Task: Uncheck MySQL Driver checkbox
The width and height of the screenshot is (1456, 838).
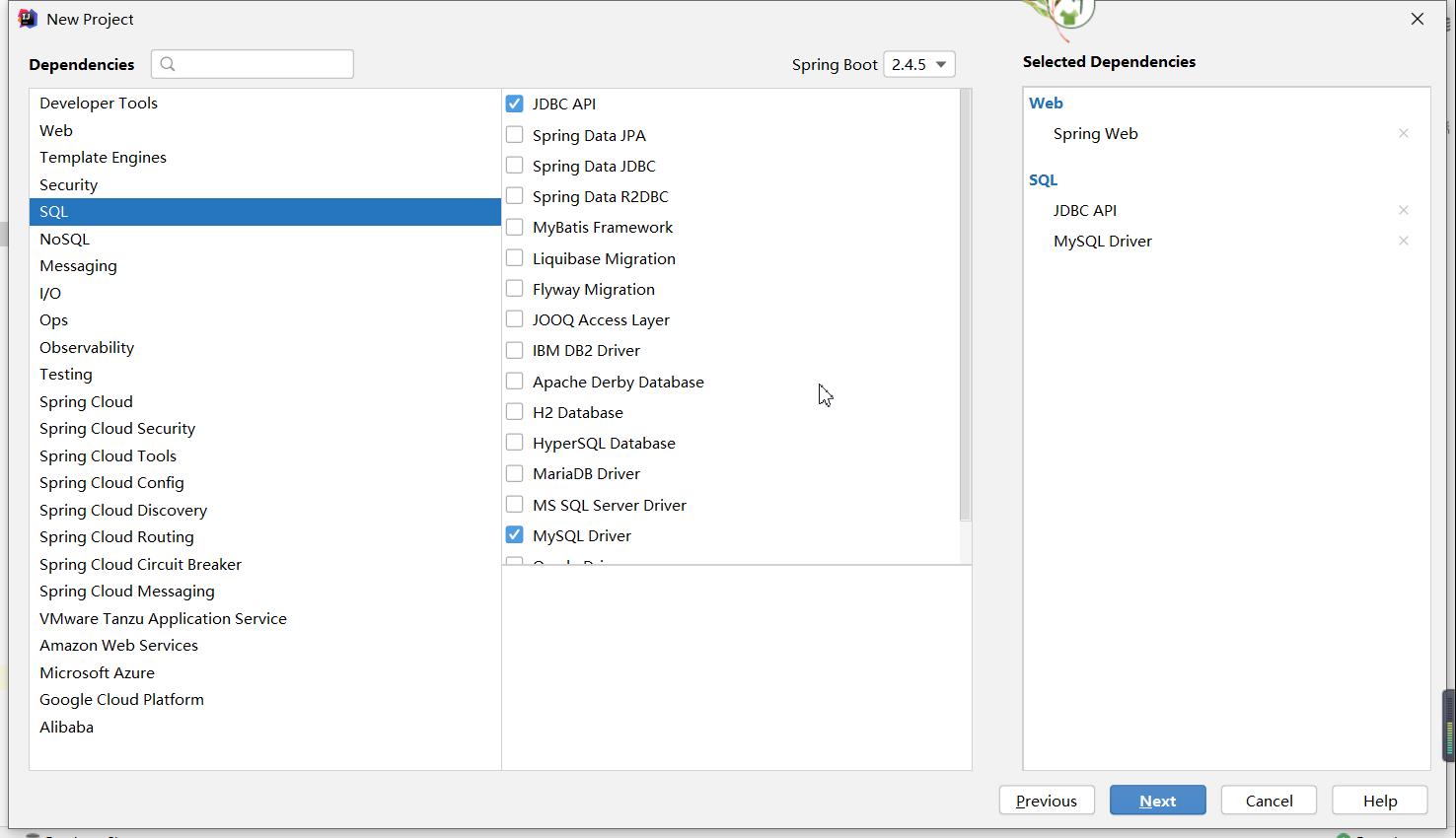Action: [514, 534]
